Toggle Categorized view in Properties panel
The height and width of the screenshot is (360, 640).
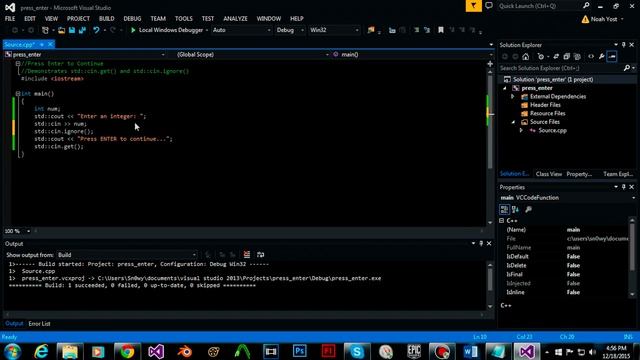(x=504, y=209)
